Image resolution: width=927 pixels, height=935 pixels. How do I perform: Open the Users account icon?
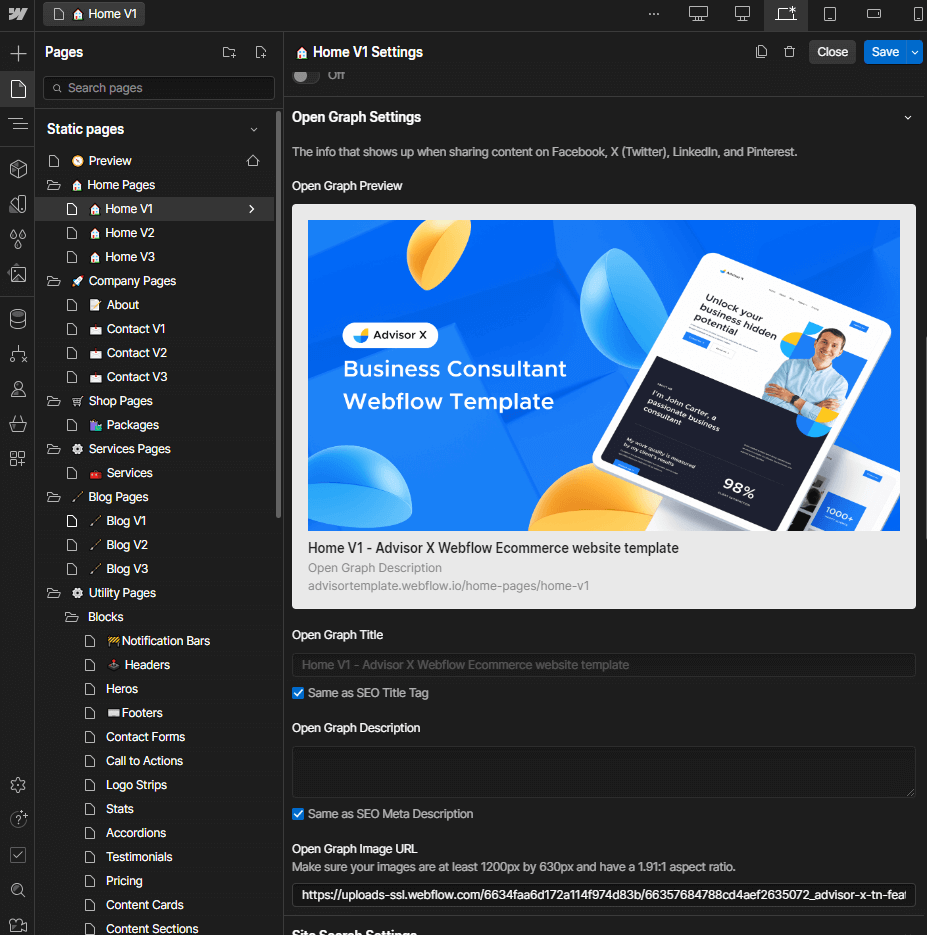click(x=18, y=389)
